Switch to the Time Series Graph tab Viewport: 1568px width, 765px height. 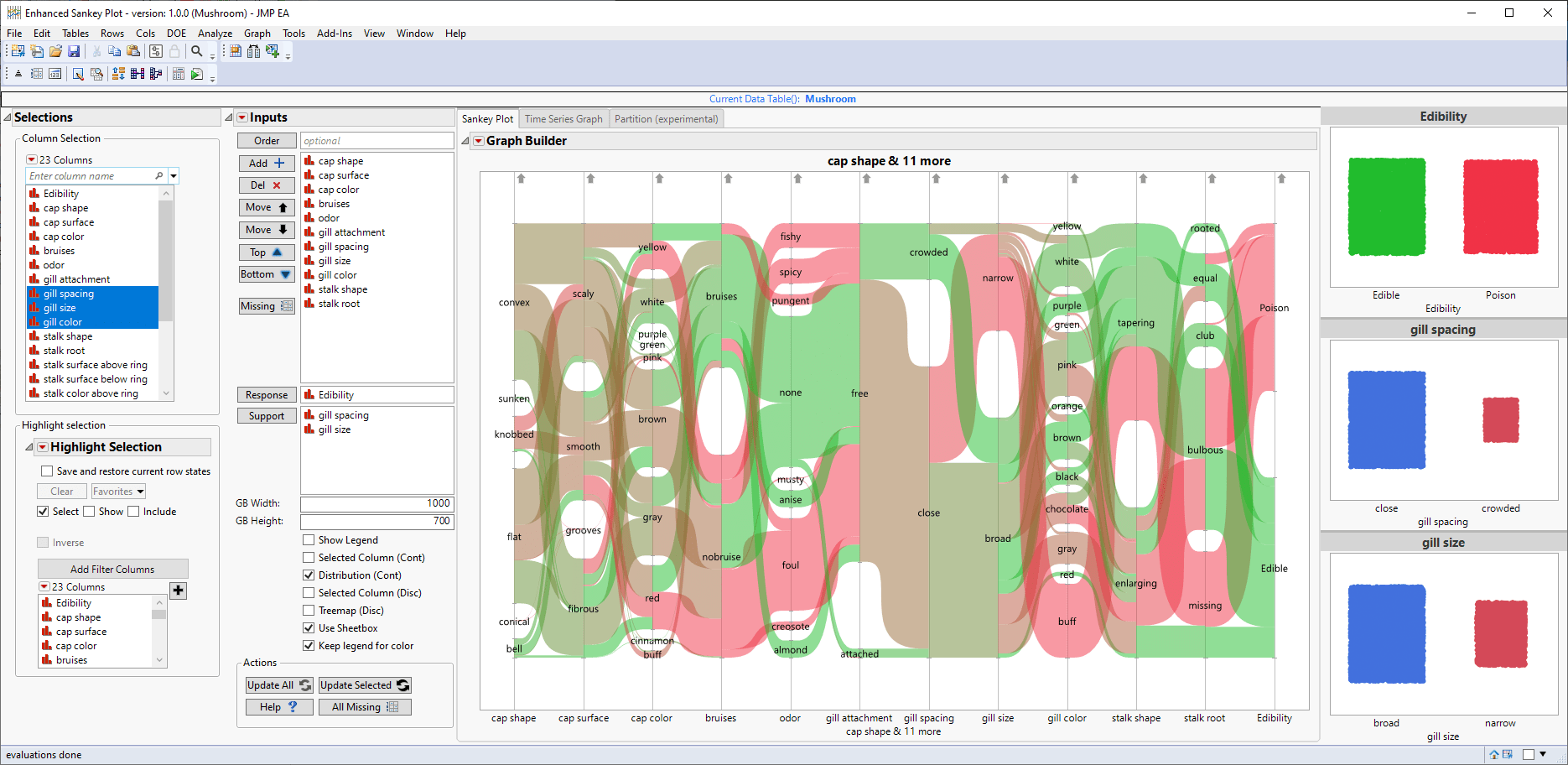563,118
